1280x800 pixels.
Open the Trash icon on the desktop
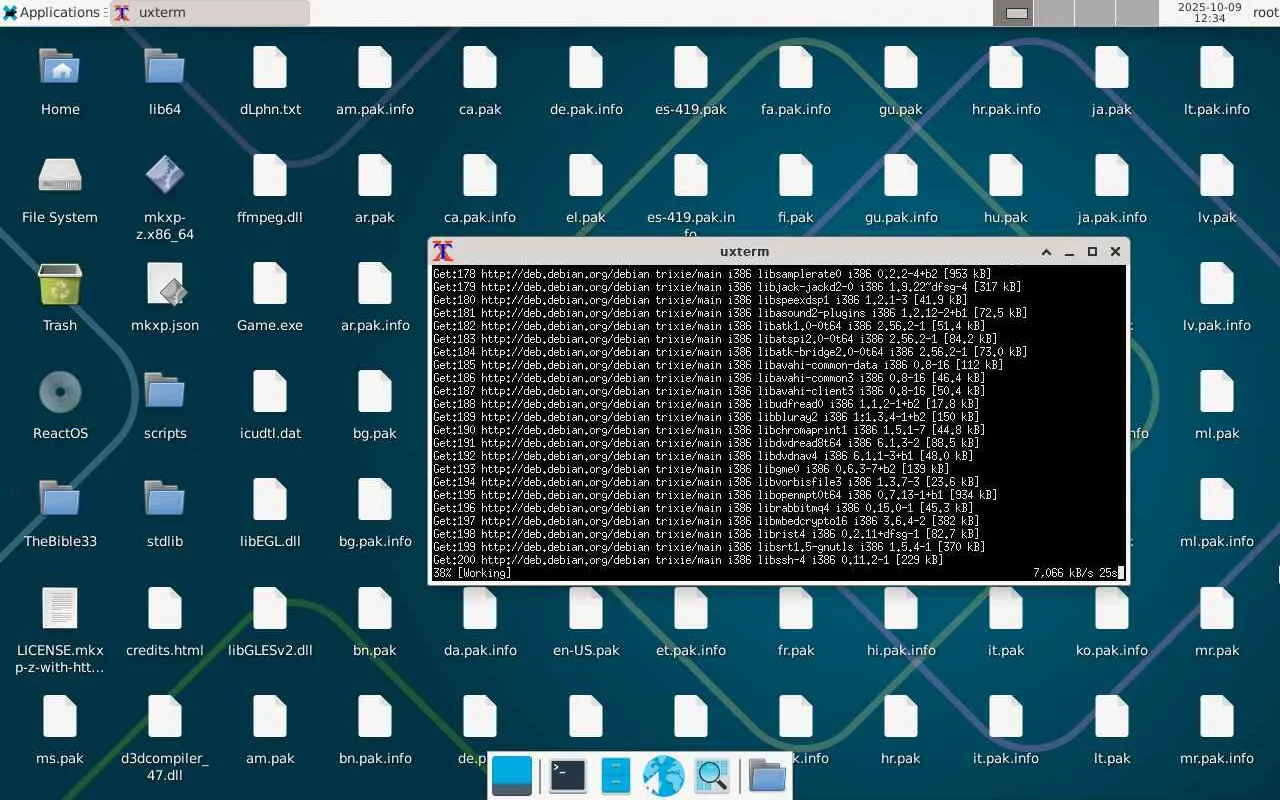60,284
